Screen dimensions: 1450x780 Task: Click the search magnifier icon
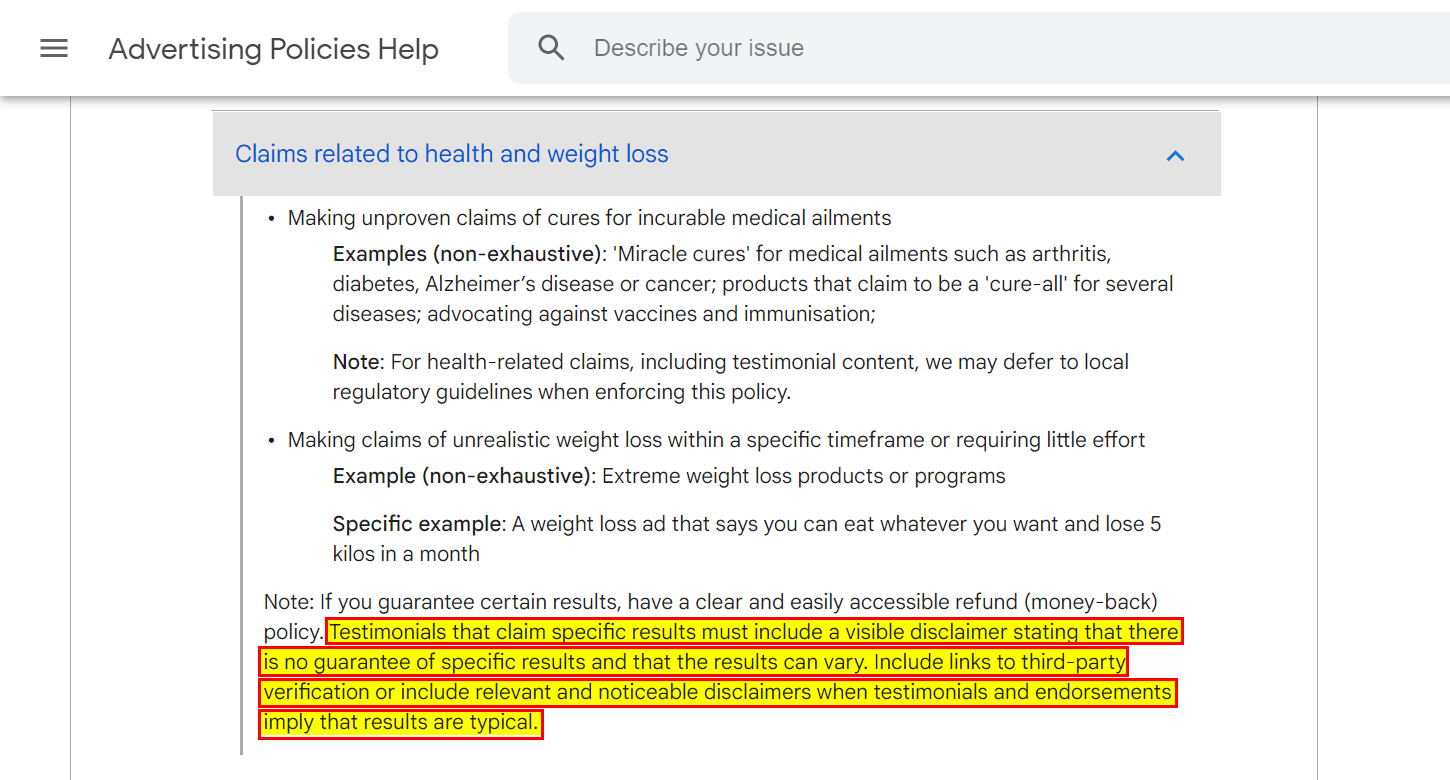pos(551,48)
